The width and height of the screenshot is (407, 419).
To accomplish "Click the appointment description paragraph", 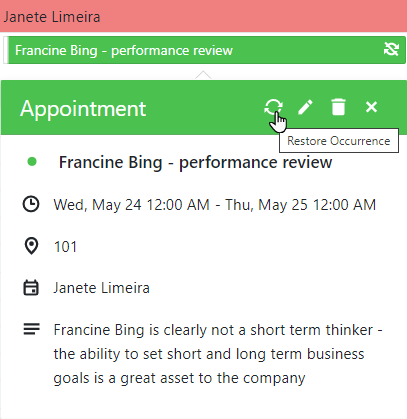I will click(x=218, y=354).
